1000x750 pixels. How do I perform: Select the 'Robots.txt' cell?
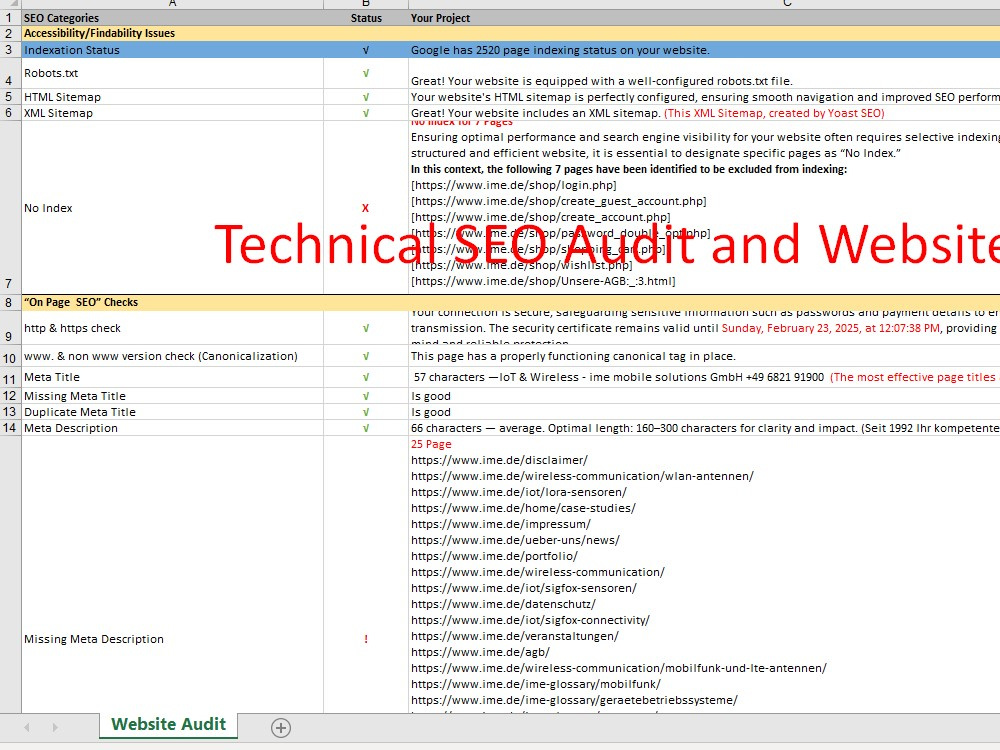click(172, 73)
